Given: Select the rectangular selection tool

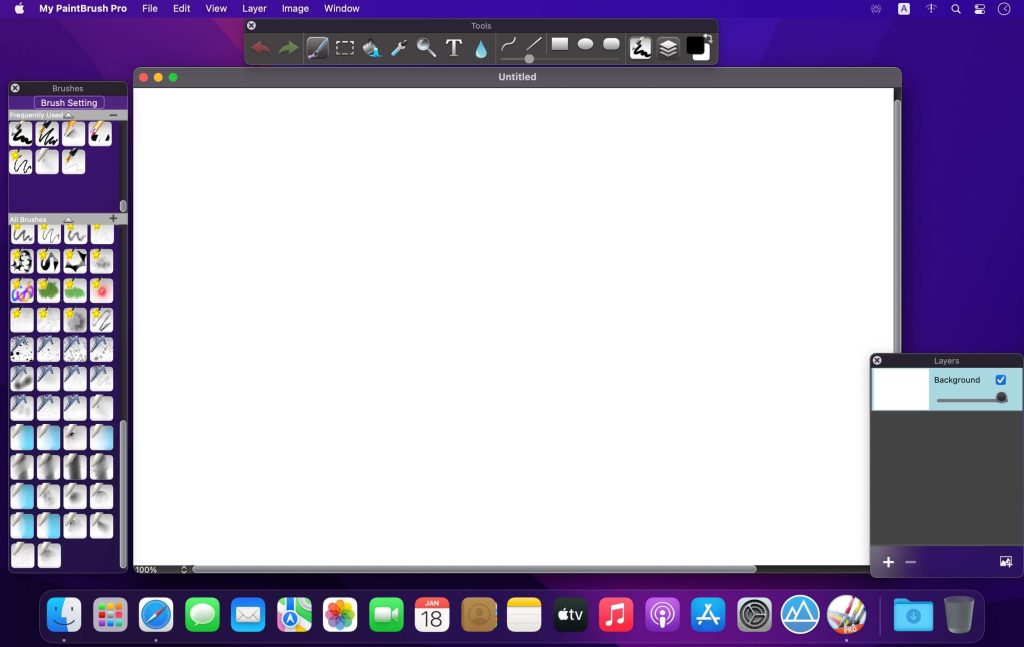Looking at the screenshot, I should [343, 47].
